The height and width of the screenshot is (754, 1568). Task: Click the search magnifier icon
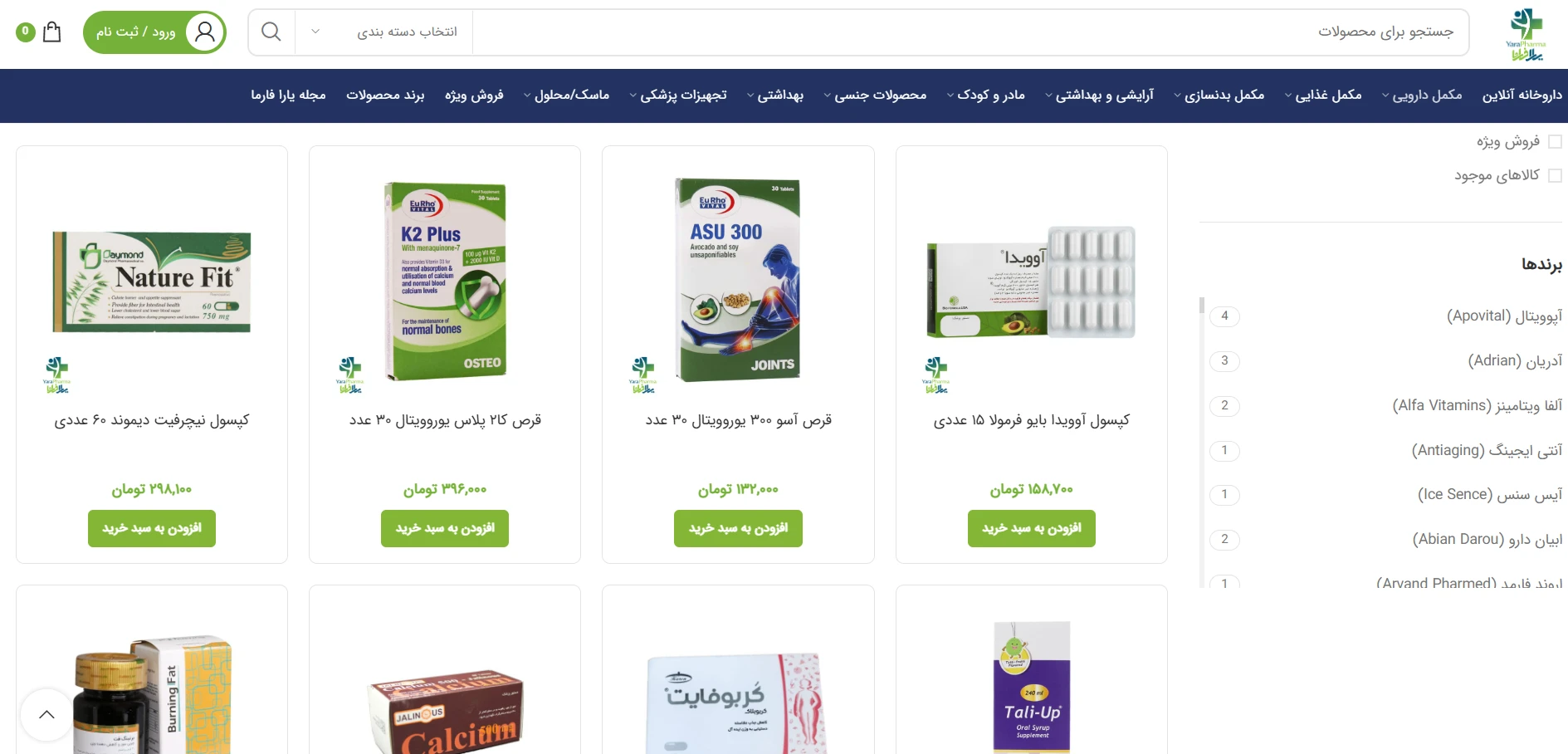click(x=271, y=32)
